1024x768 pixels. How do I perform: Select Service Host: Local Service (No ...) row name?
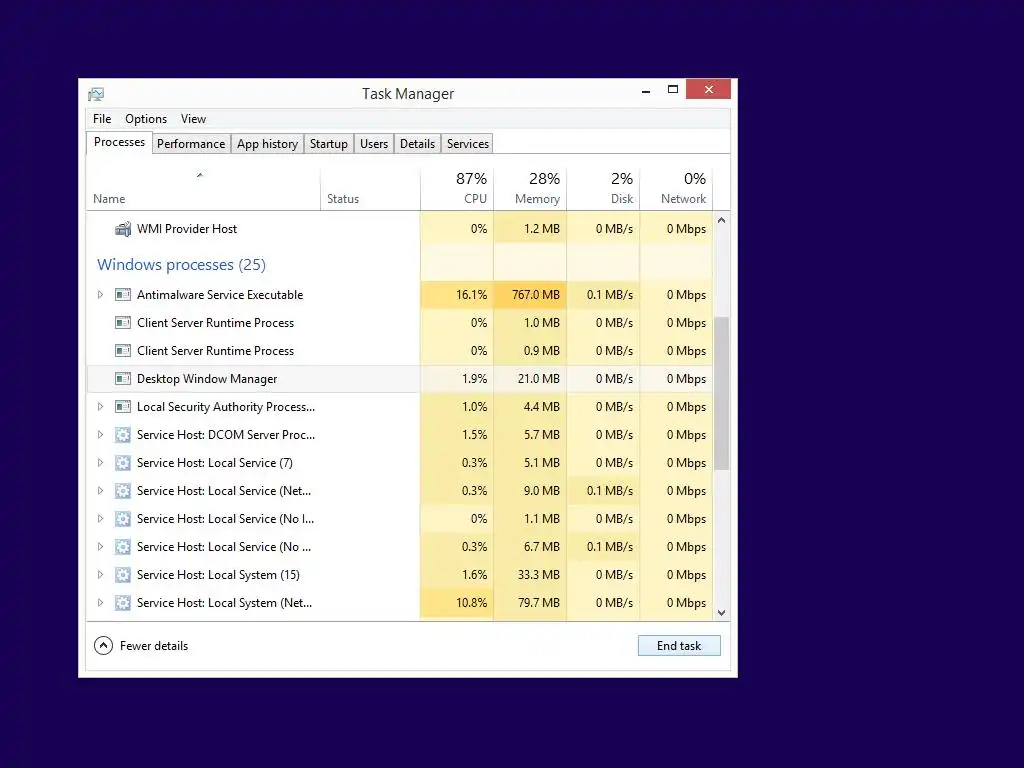(x=224, y=547)
